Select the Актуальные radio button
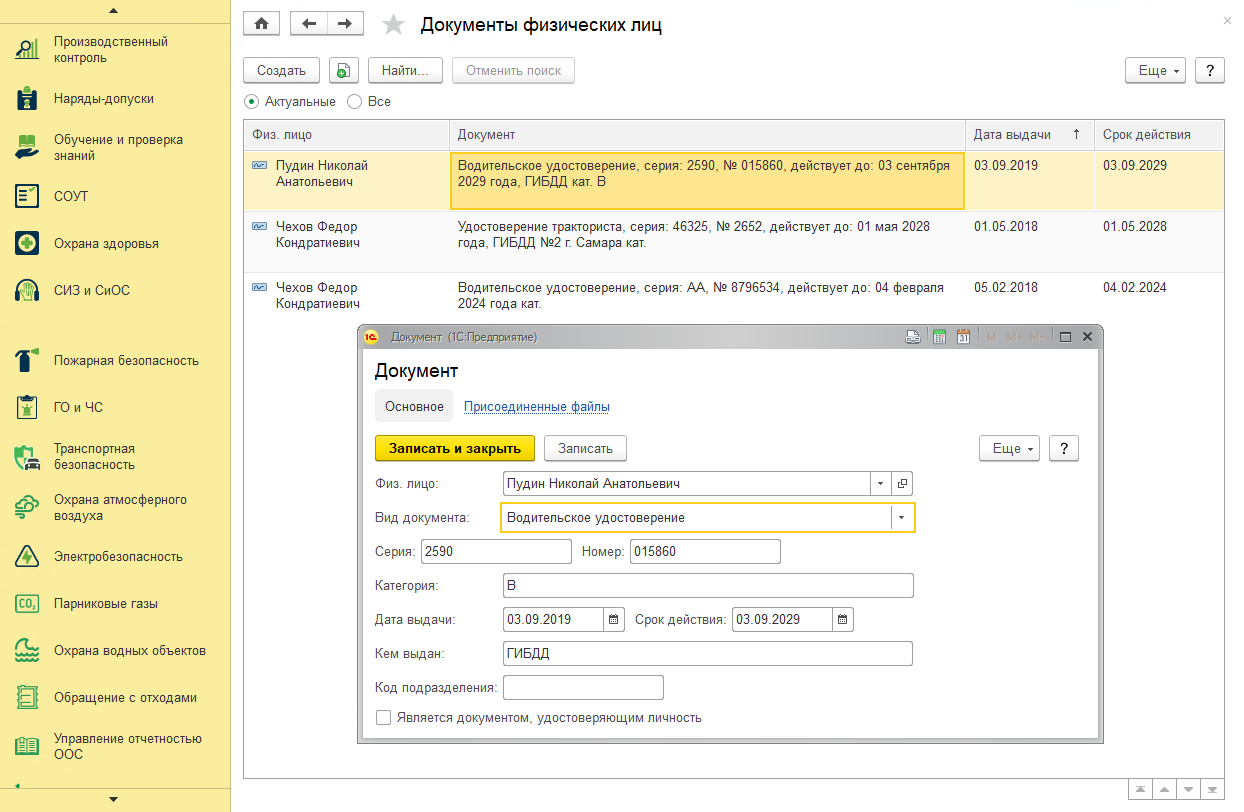Image resolution: width=1244 pixels, height=812 pixels. tap(251, 102)
